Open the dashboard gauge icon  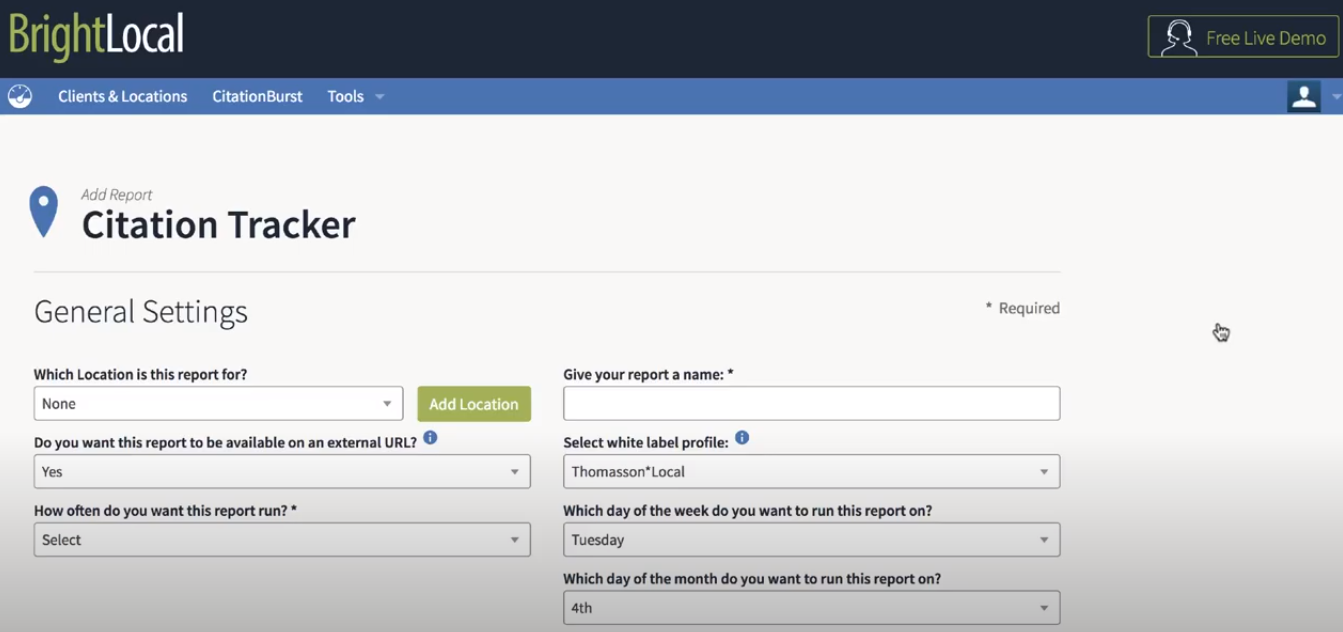pyautogui.click(x=20, y=96)
